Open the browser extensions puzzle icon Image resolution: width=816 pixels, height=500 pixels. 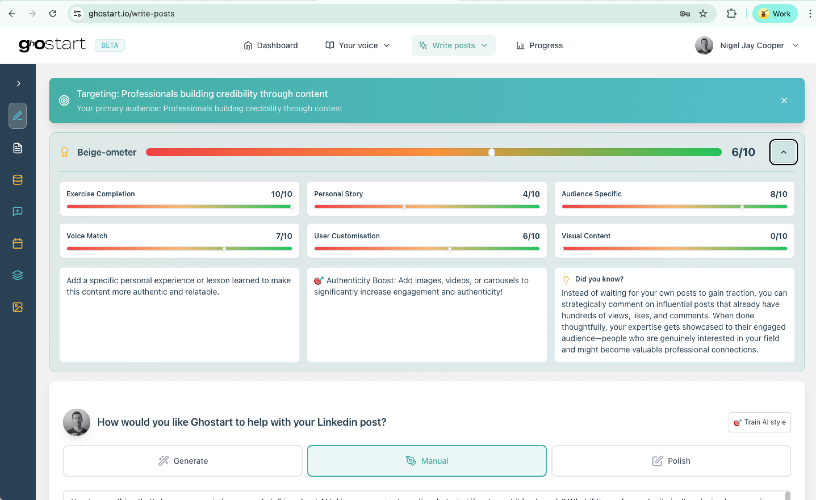[x=731, y=14]
